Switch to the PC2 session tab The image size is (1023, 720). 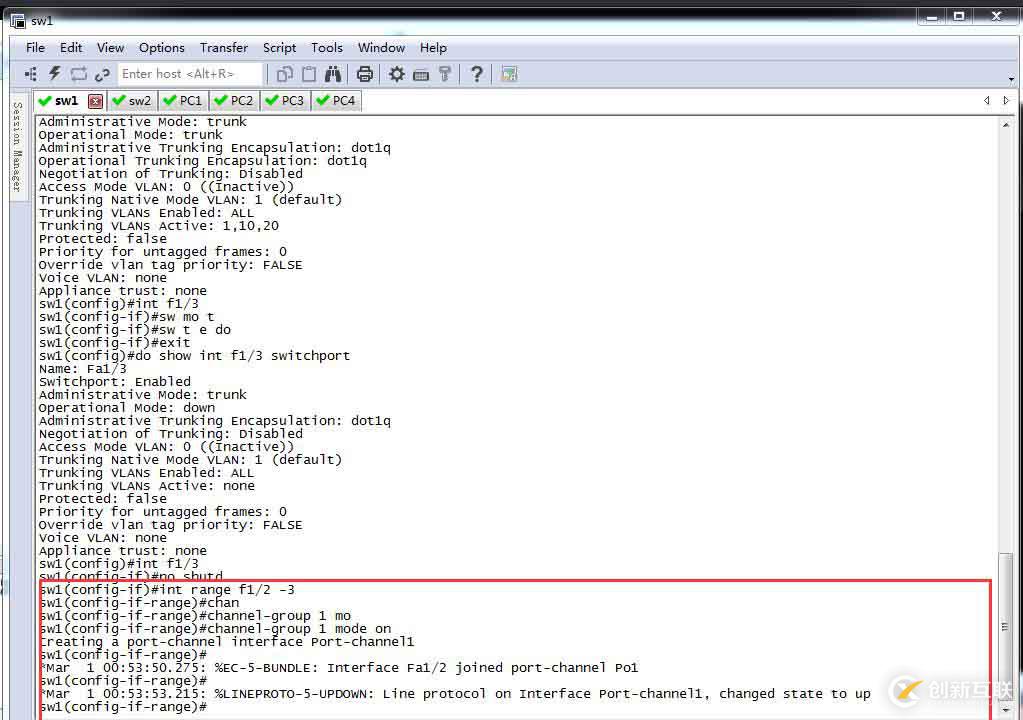tap(234, 101)
